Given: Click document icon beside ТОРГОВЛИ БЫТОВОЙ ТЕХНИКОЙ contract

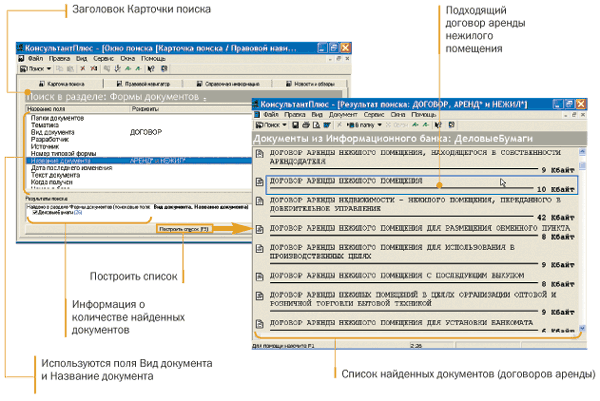Looking at the screenshot, I should (260, 296).
